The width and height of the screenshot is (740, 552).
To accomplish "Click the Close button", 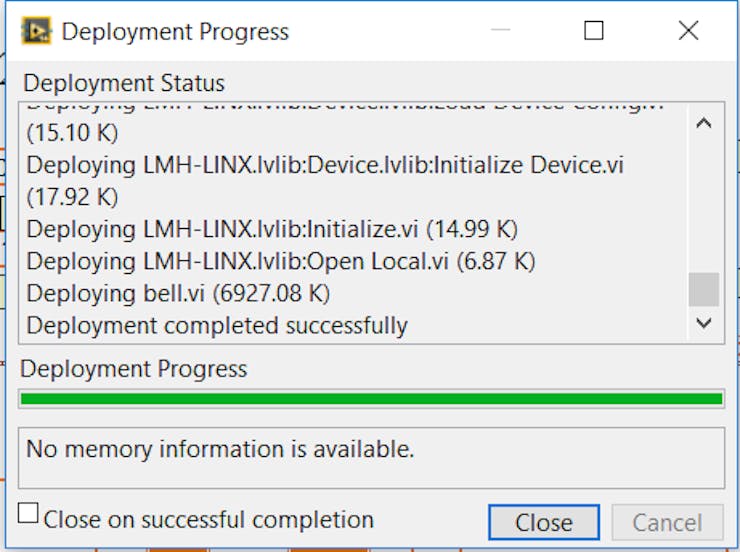I will click(x=544, y=522).
